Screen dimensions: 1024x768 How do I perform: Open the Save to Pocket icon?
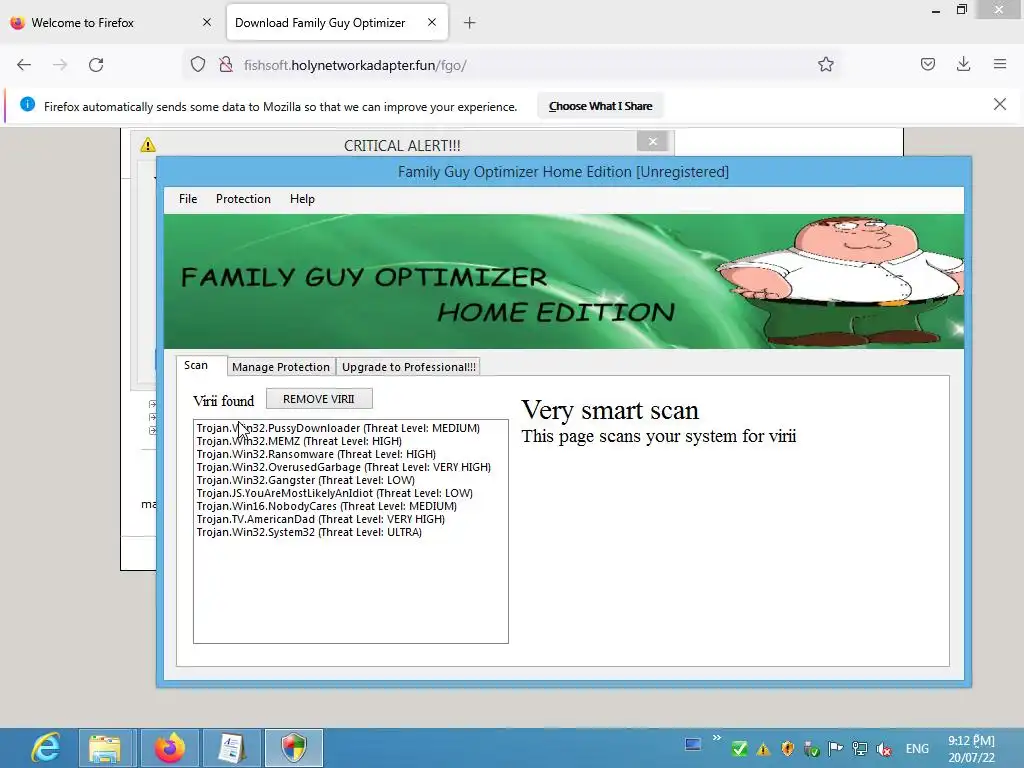click(928, 64)
